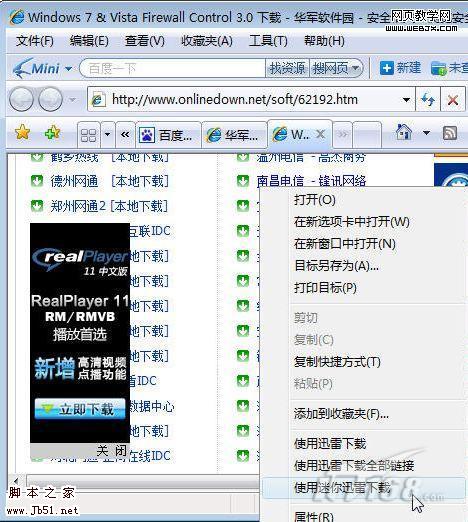
Task: Open the 工具(T) menu
Action: click(268, 41)
